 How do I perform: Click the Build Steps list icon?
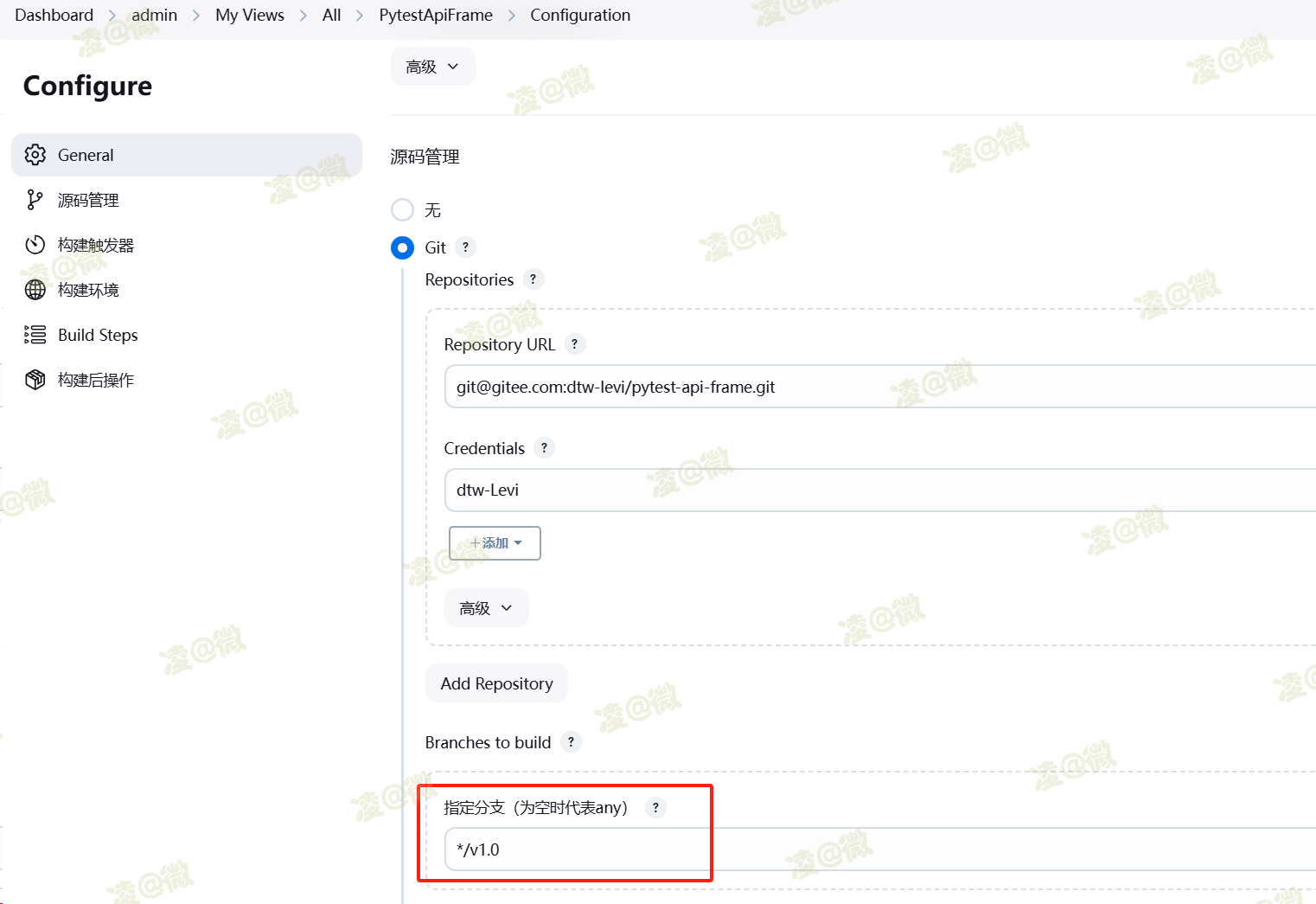[x=35, y=335]
